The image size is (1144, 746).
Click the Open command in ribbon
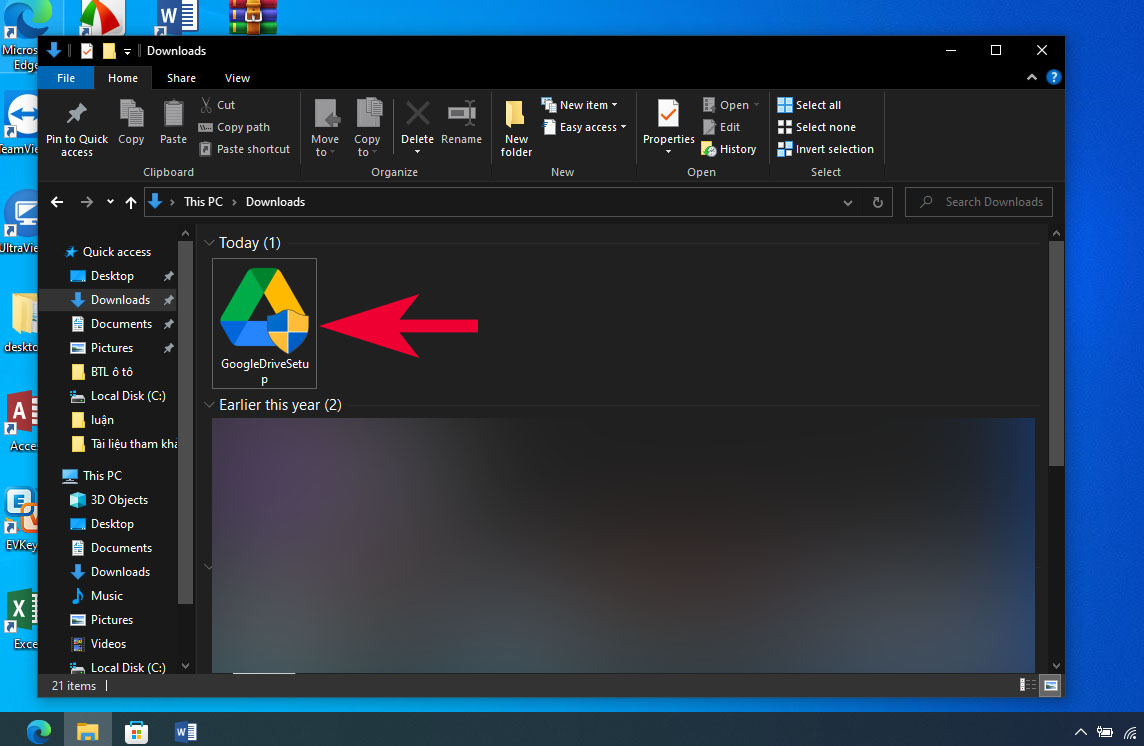point(730,105)
